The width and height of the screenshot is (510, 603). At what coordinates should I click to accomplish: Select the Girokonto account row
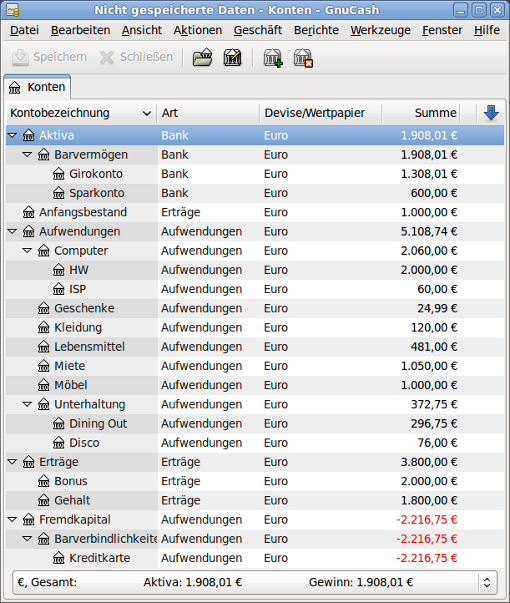click(x=255, y=174)
